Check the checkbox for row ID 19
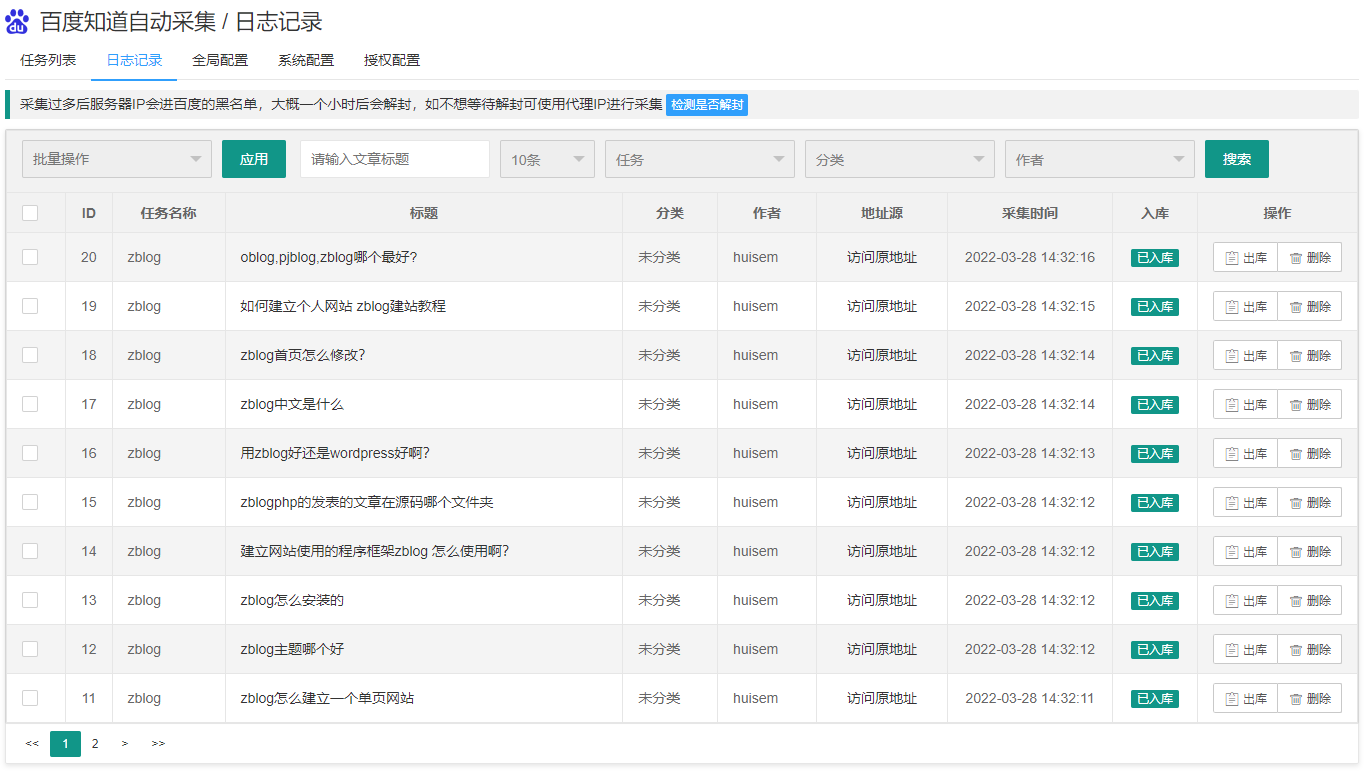The image size is (1365, 773). 30,306
